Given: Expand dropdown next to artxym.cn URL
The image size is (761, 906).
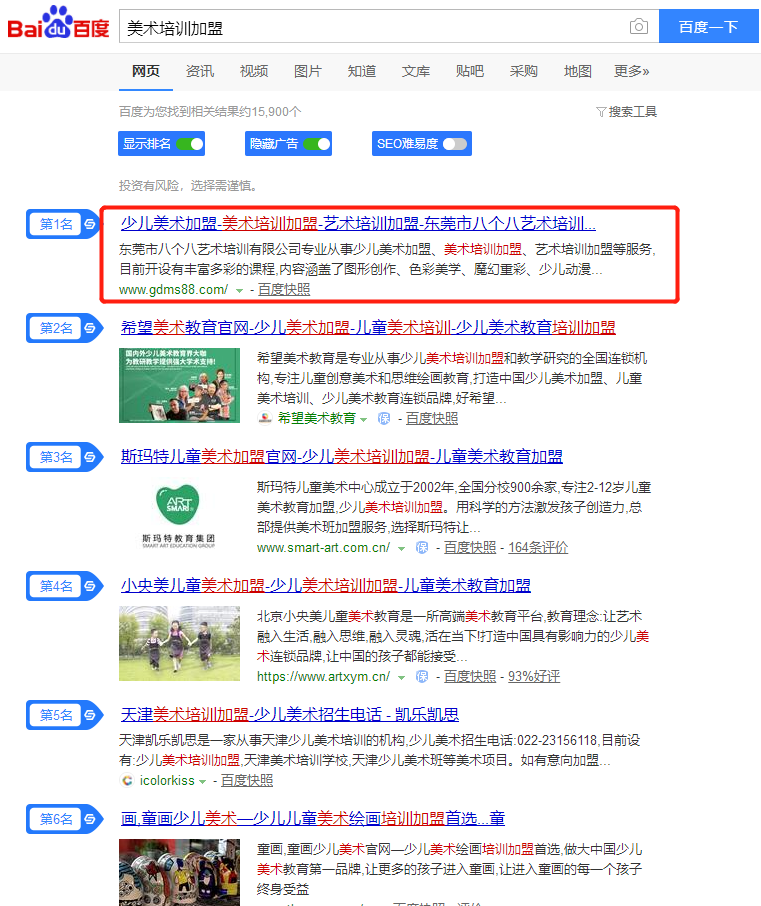Looking at the screenshot, I should click(401, 677).
